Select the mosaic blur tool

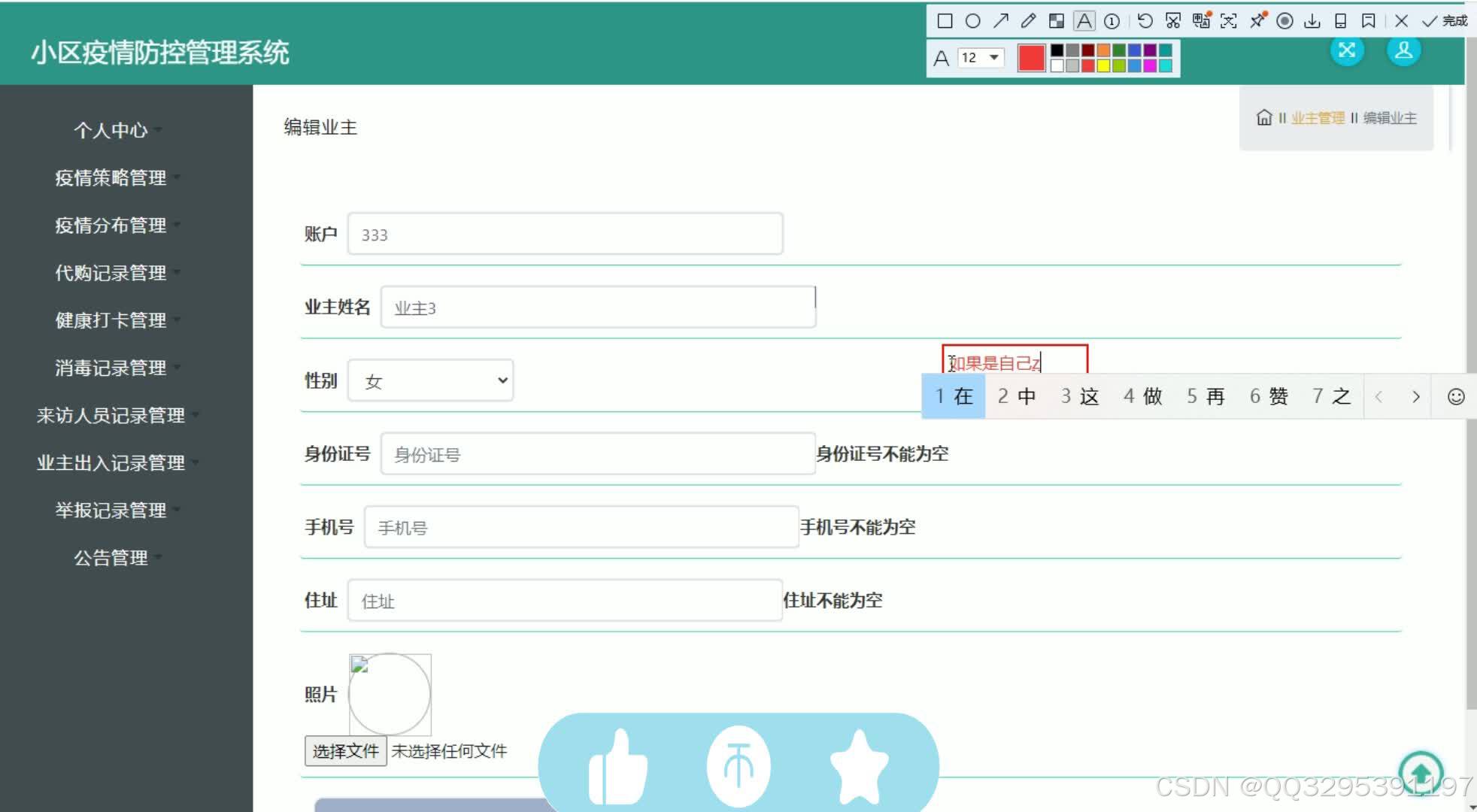point(1057,21)
